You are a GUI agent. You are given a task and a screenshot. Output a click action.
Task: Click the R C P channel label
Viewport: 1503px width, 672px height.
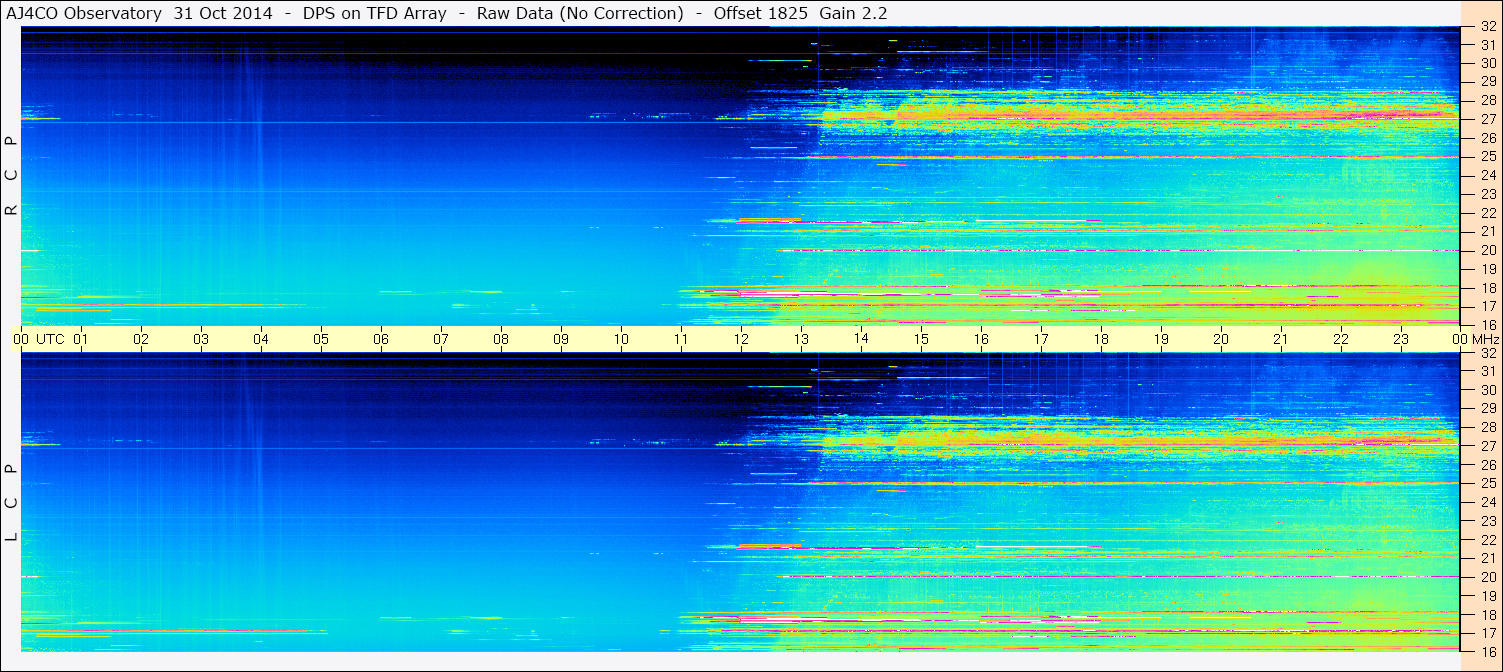[12, 175]
